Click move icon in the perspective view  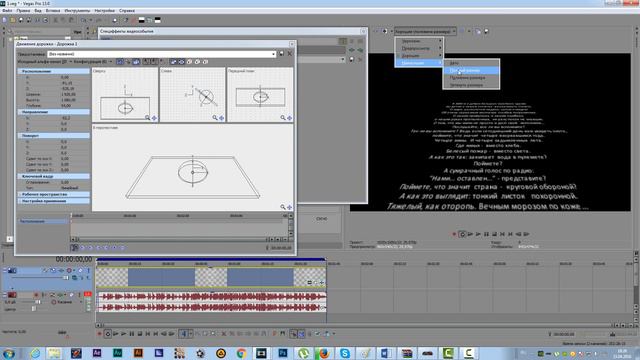pyautogui.click(x=289, y=207)
